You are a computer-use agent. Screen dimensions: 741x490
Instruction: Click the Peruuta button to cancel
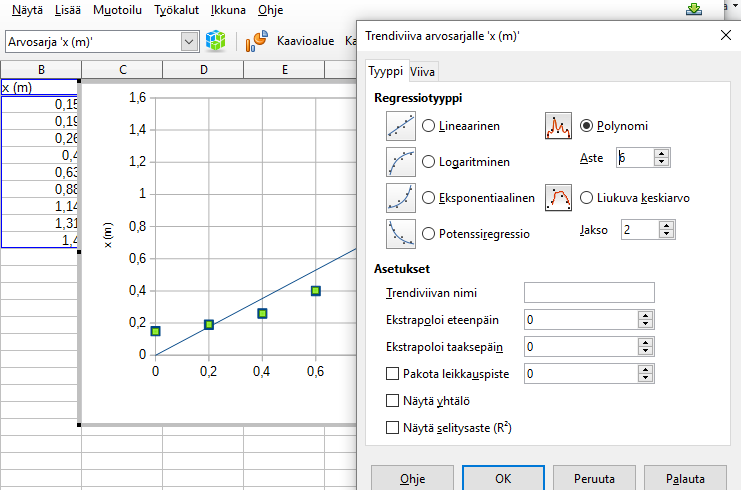[x=593, y=478]
